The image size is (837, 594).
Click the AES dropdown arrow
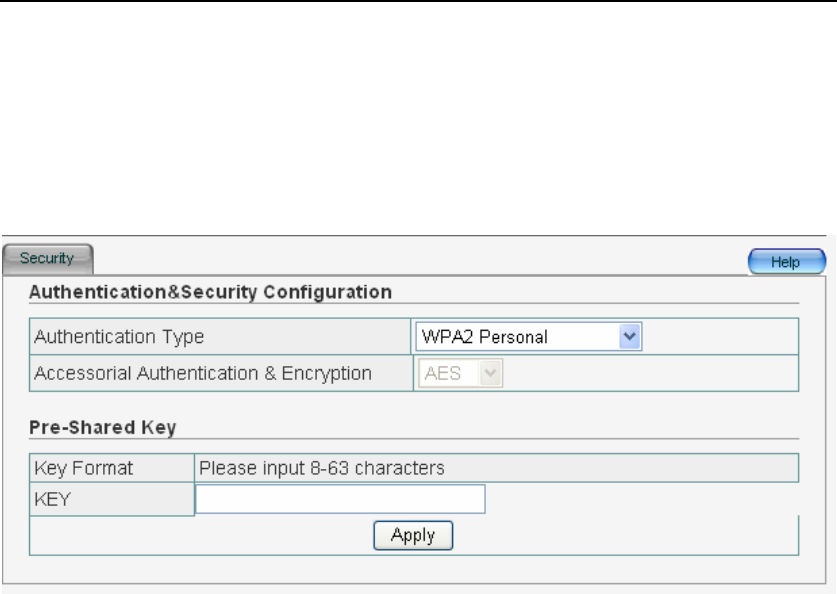pos(490,373)
